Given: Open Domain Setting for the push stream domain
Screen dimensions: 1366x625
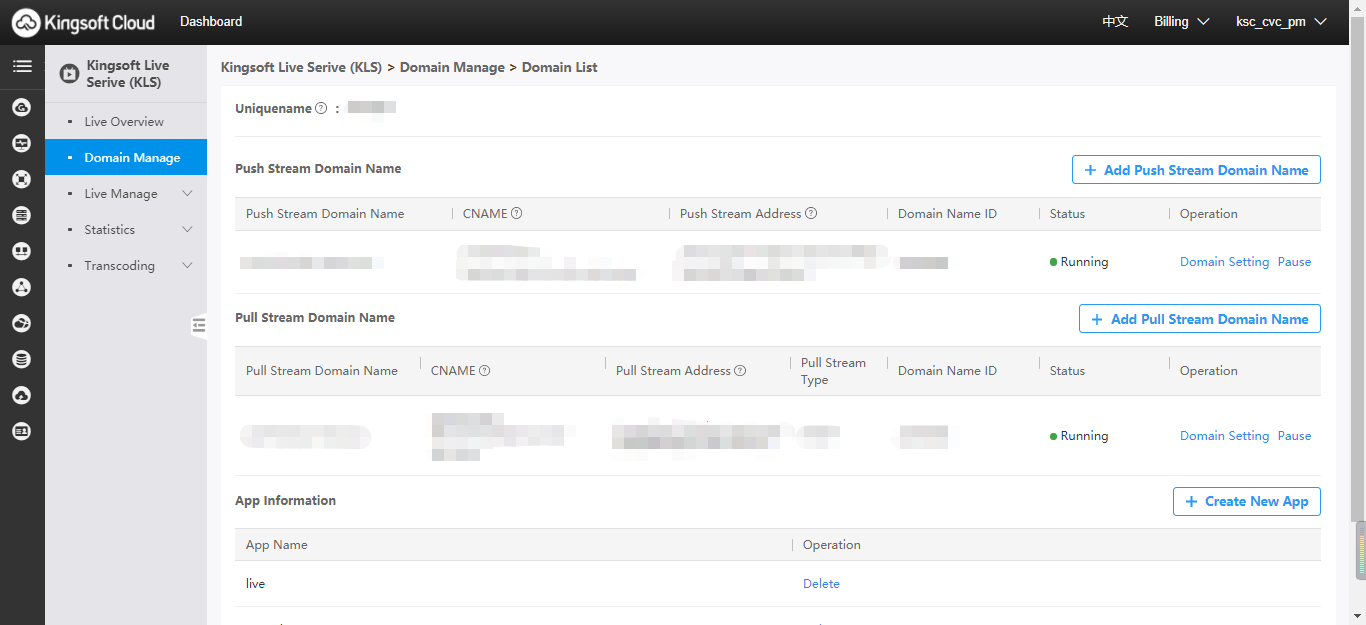Looking at the screenshot, I should (x=1224, y=262).
